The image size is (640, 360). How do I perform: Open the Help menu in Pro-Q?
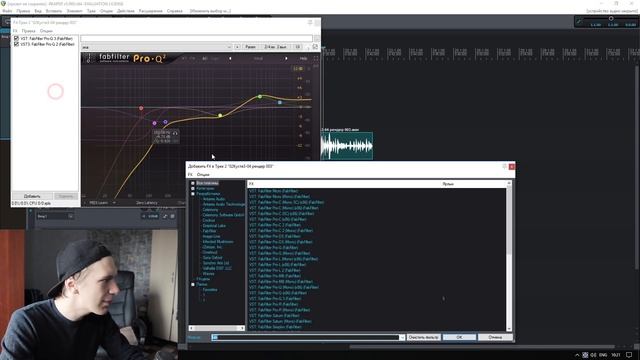point(303,59)
